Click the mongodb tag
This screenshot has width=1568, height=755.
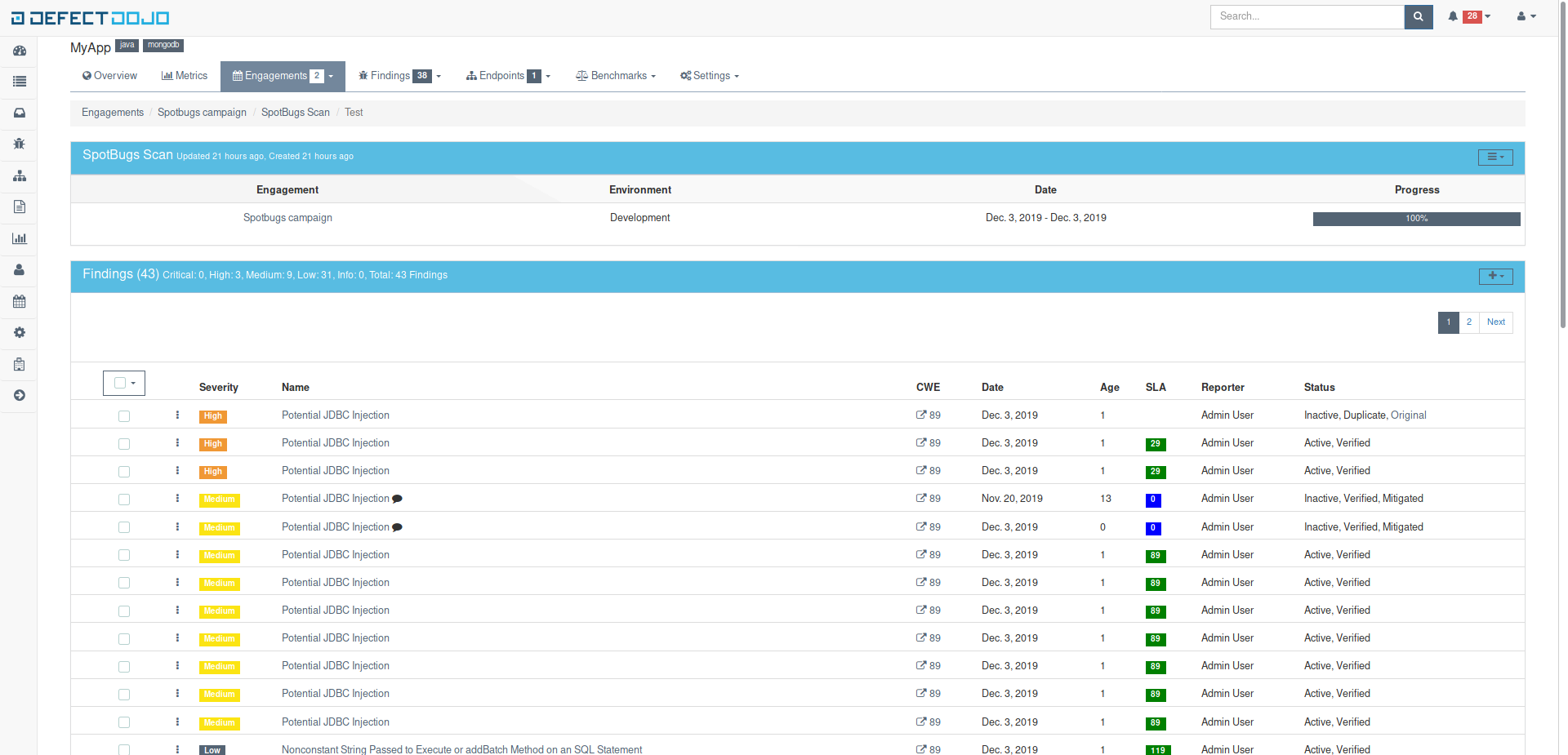pyautogui.click(x=163, y=45)
